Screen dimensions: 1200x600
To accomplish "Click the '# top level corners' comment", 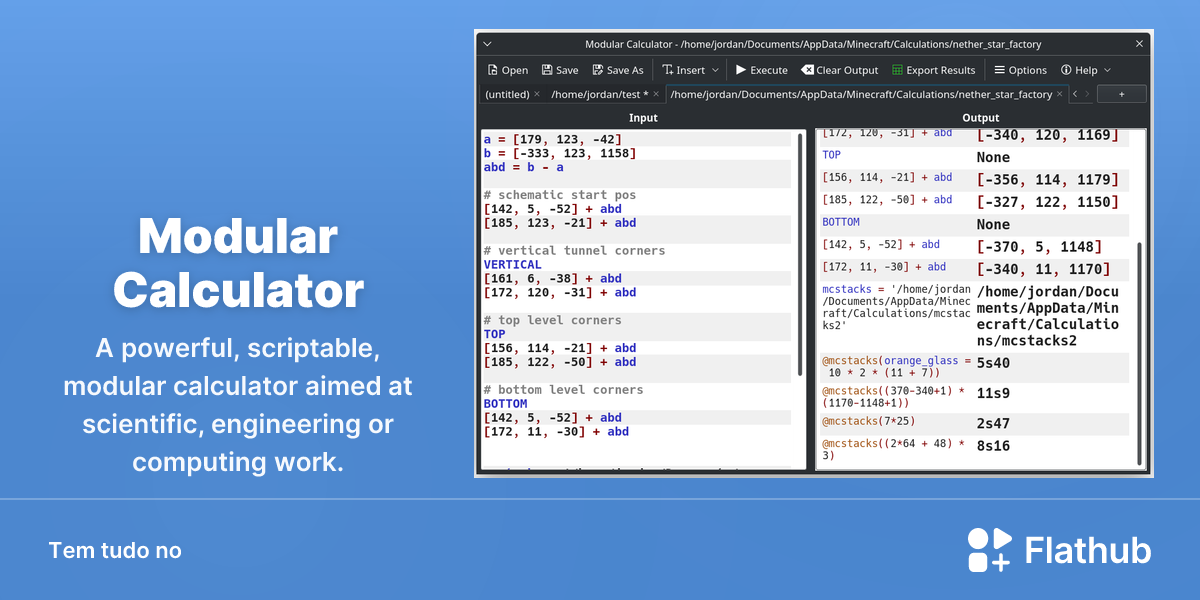I will [x=553, y=320].
